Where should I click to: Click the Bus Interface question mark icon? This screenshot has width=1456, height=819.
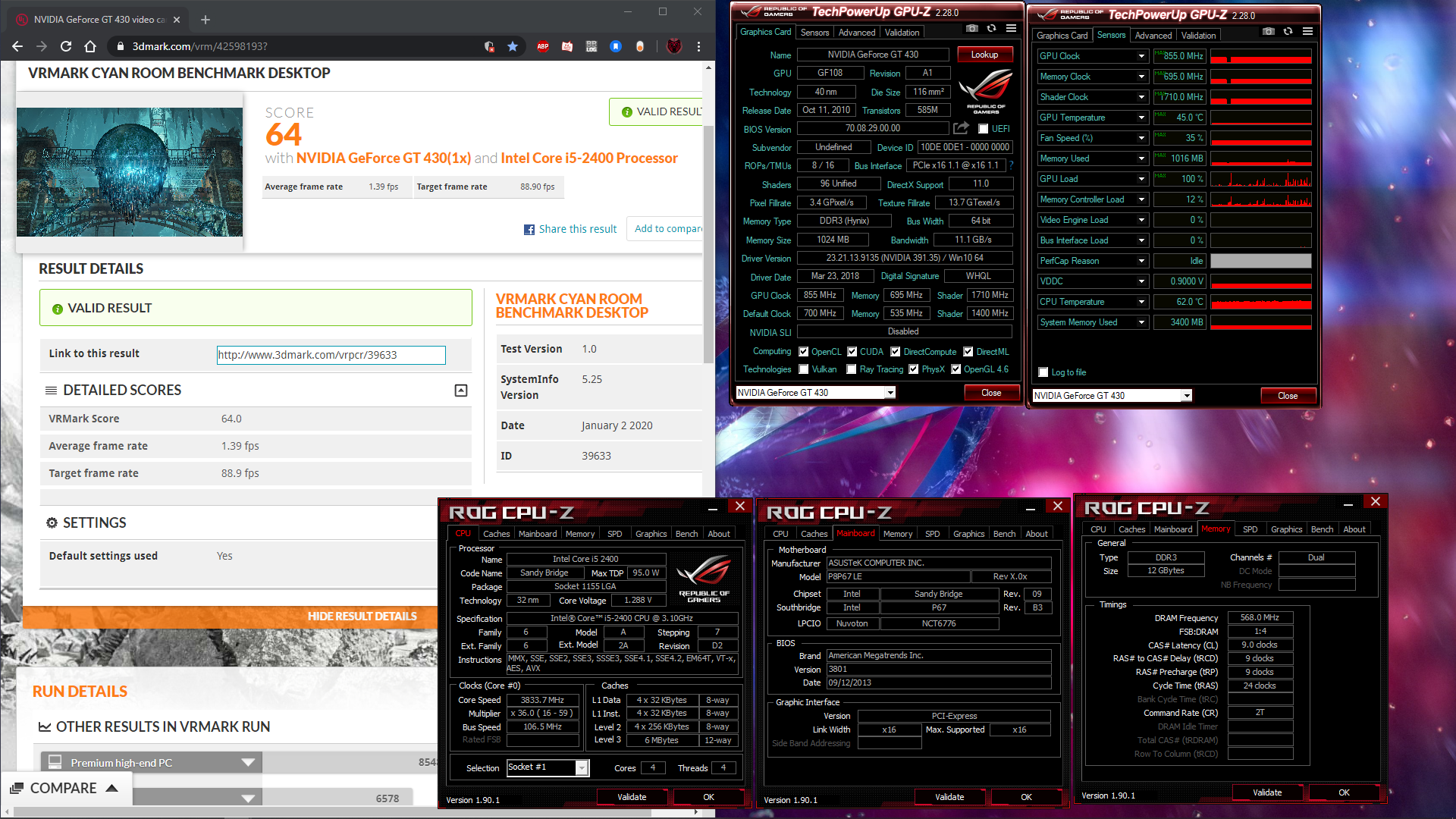(x=1011, y=165)
